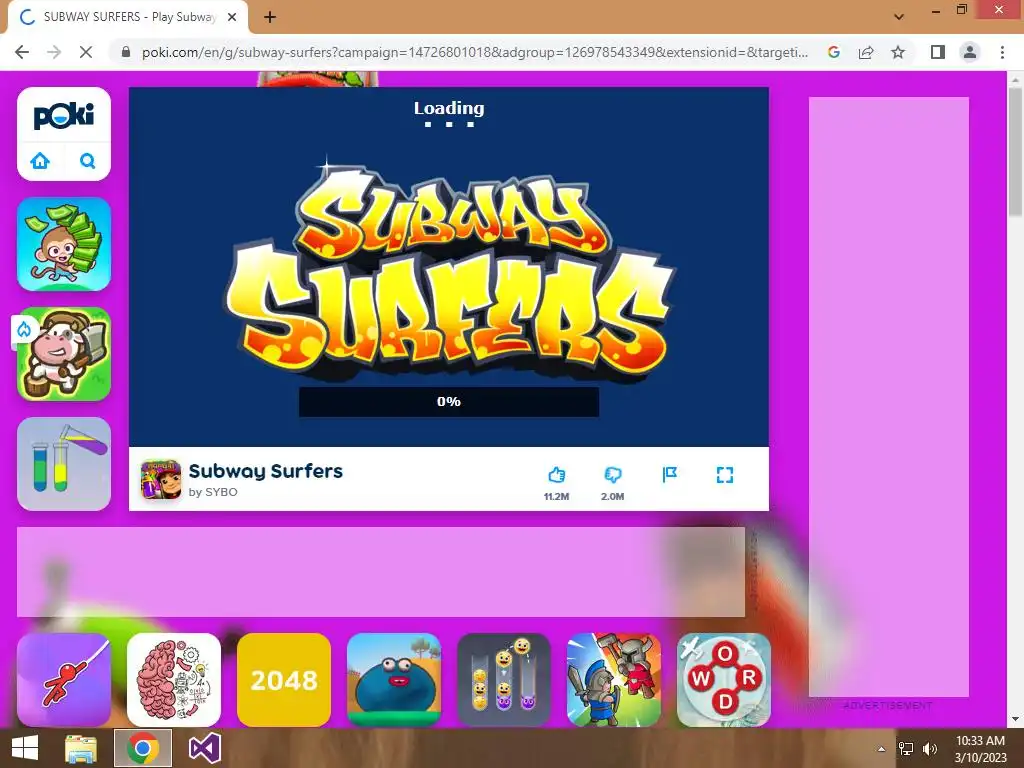This screenshot has height=768, width=1024.
Task: Open Chrome profile avatar
Action: 970,52
